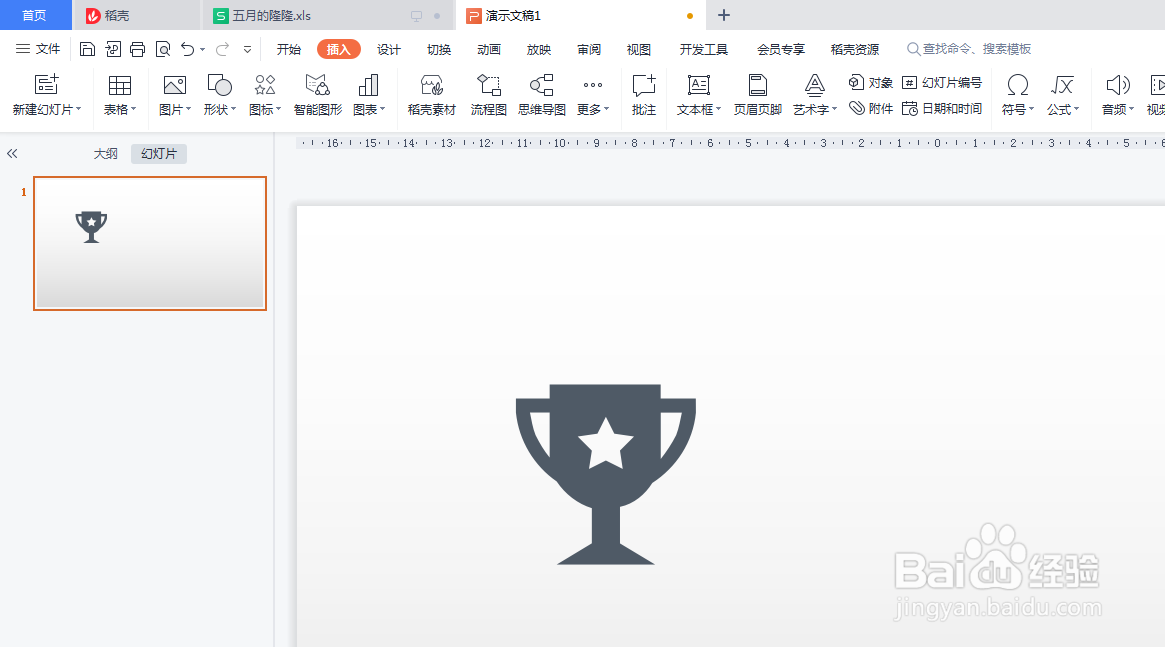
Task: Open Print Preview icon
Action: (x=163, y=49)
